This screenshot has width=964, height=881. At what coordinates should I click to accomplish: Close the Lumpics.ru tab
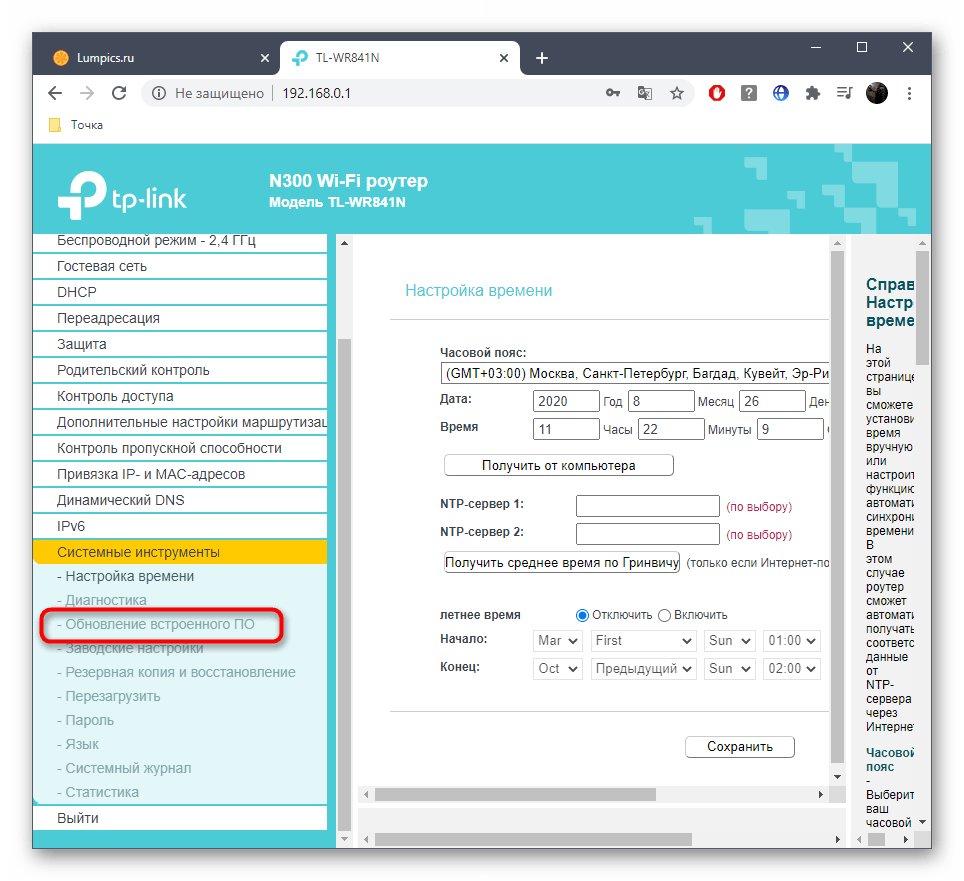coord(265,58)
